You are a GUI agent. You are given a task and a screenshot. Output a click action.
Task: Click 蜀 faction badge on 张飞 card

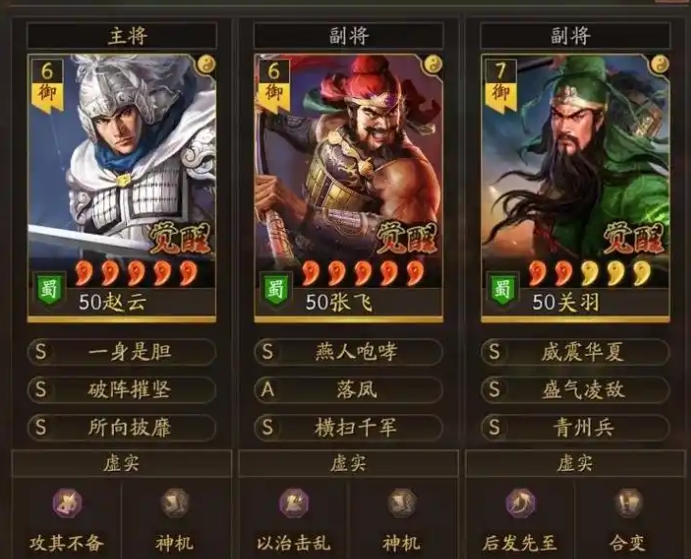point(275,290)
